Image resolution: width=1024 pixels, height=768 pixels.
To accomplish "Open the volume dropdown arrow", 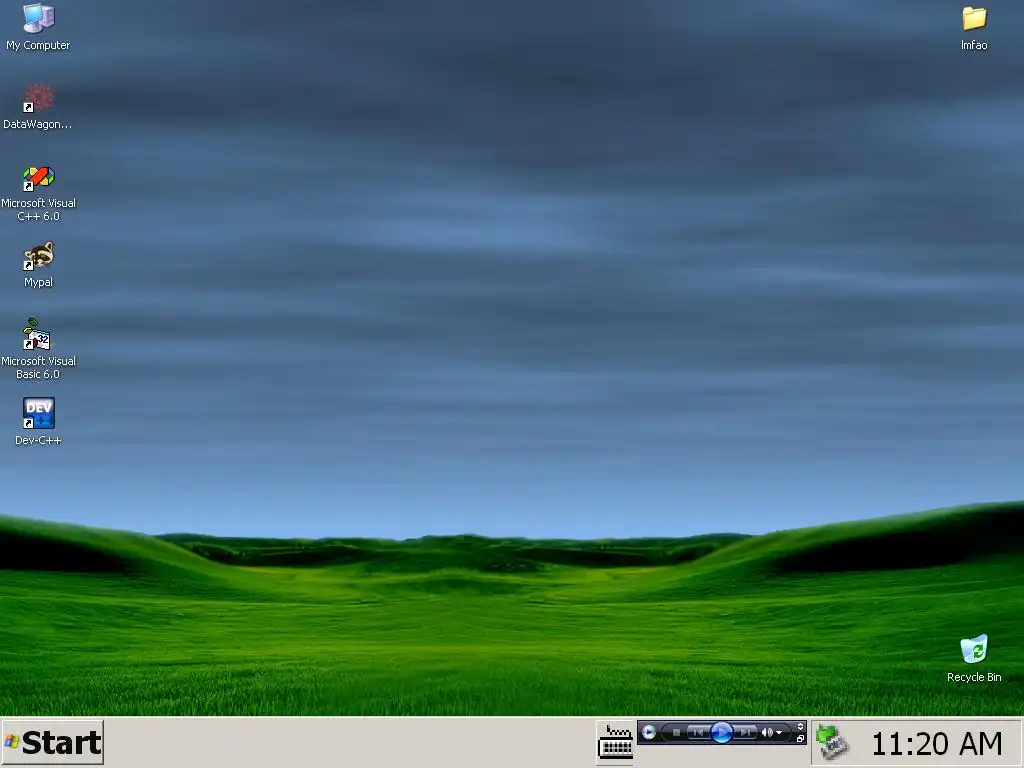I will click(779, 733).
